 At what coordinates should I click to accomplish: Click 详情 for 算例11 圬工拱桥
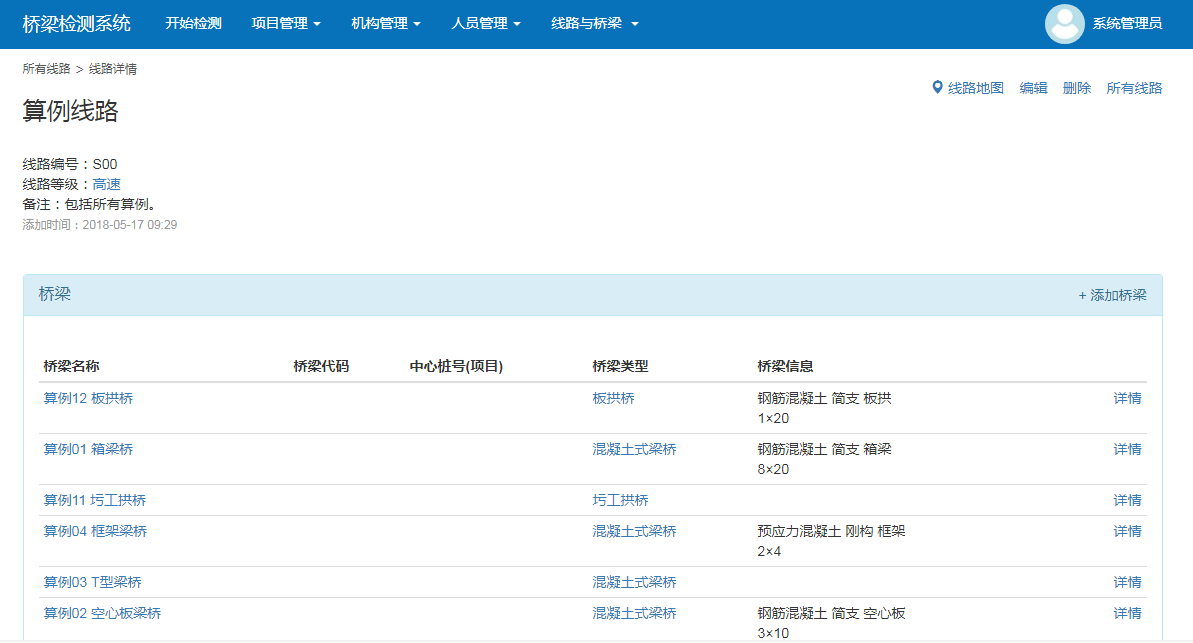click(x=1127, y=500)
